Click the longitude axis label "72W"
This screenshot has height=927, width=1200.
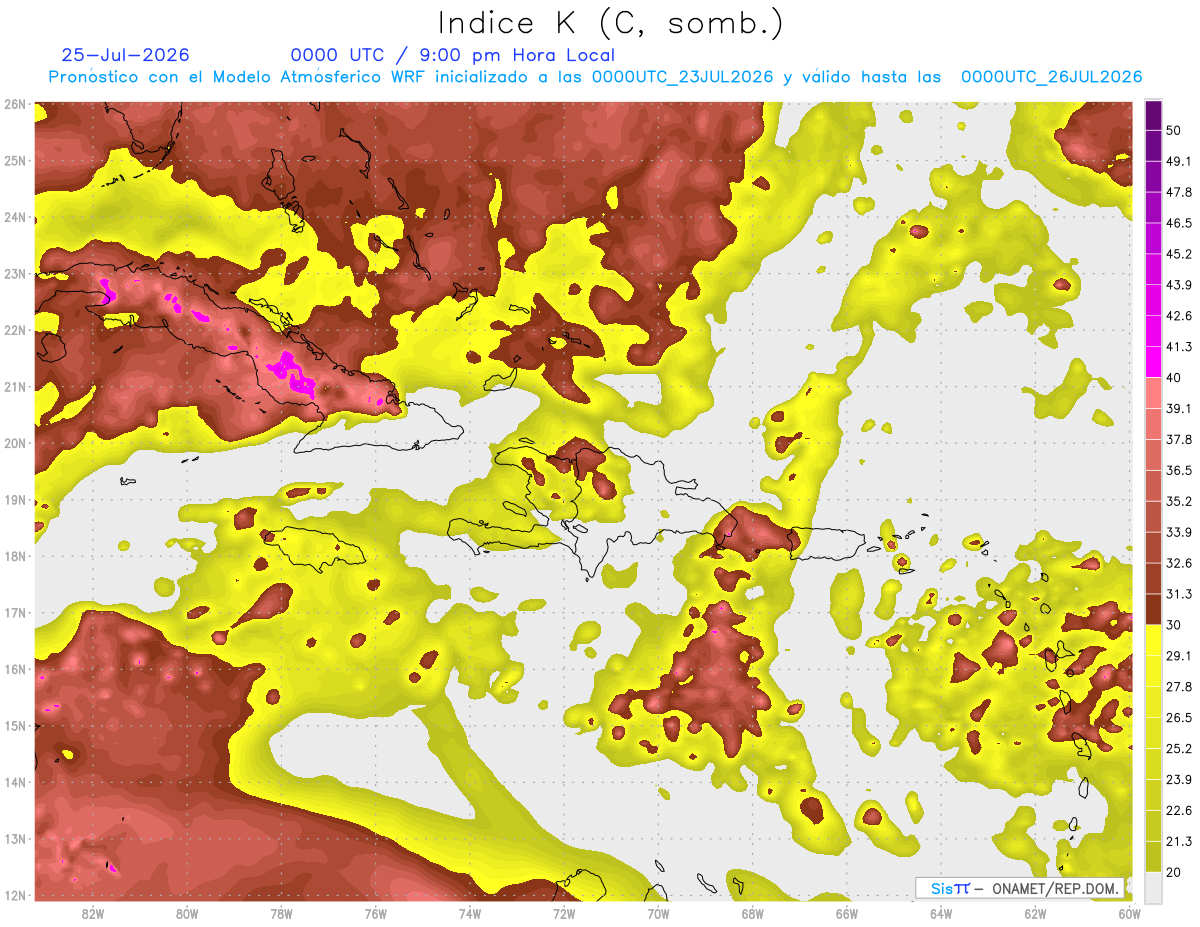click(564, 913)
